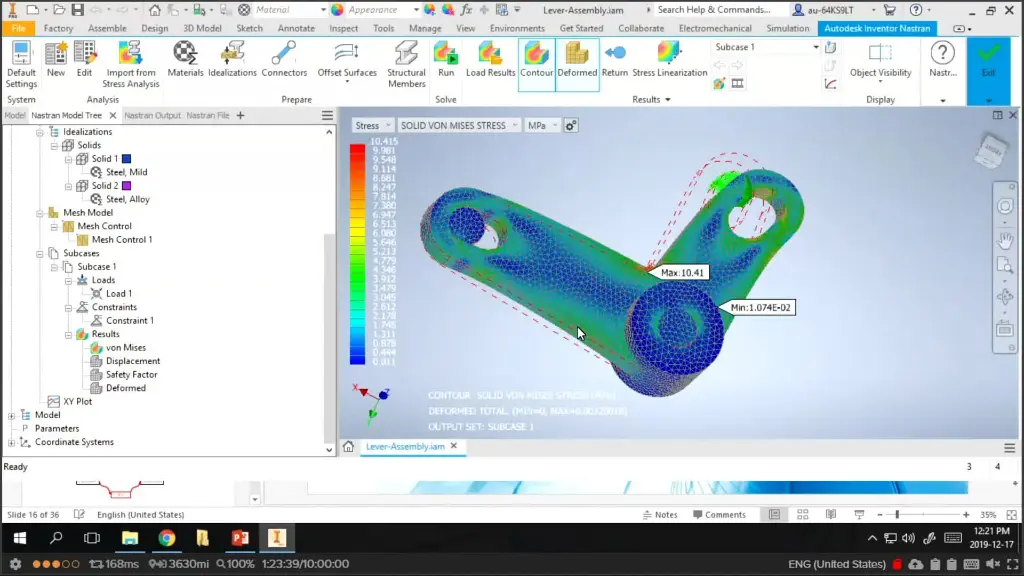Viewport: 1024px width, 576px height.
Task: Switch to the Model browser tab
Action: [x=14, y=115]
